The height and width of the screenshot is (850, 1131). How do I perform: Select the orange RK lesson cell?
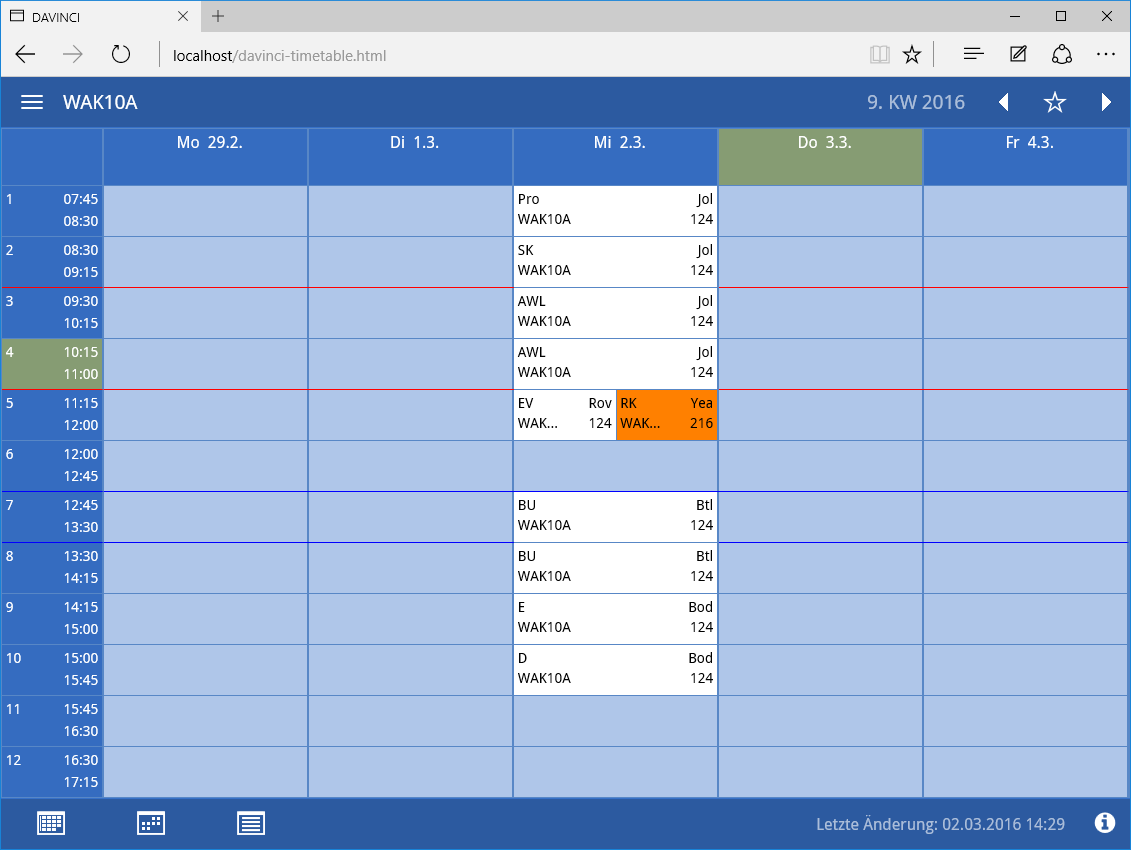pos(667,414)
